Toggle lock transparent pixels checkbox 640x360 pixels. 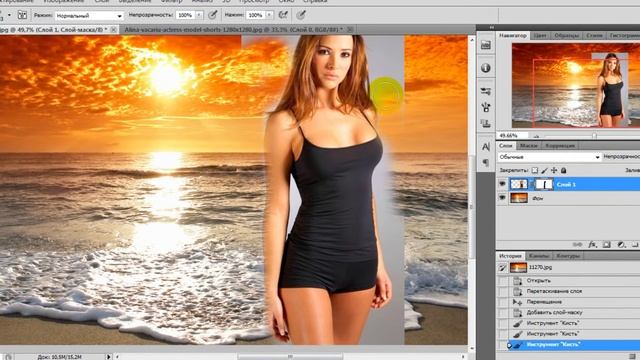pos(535,170)
